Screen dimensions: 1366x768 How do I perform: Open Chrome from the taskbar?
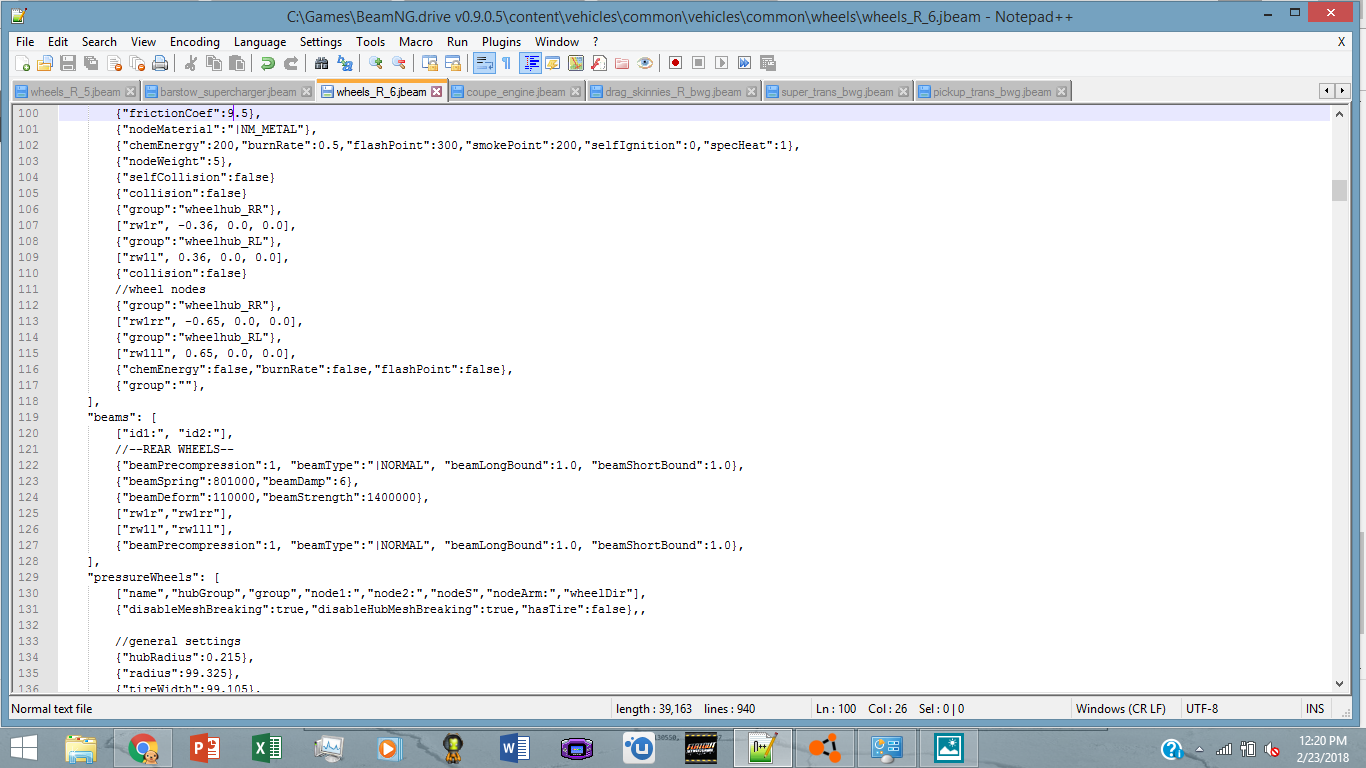pyautogui.click(x=143, y=747)
